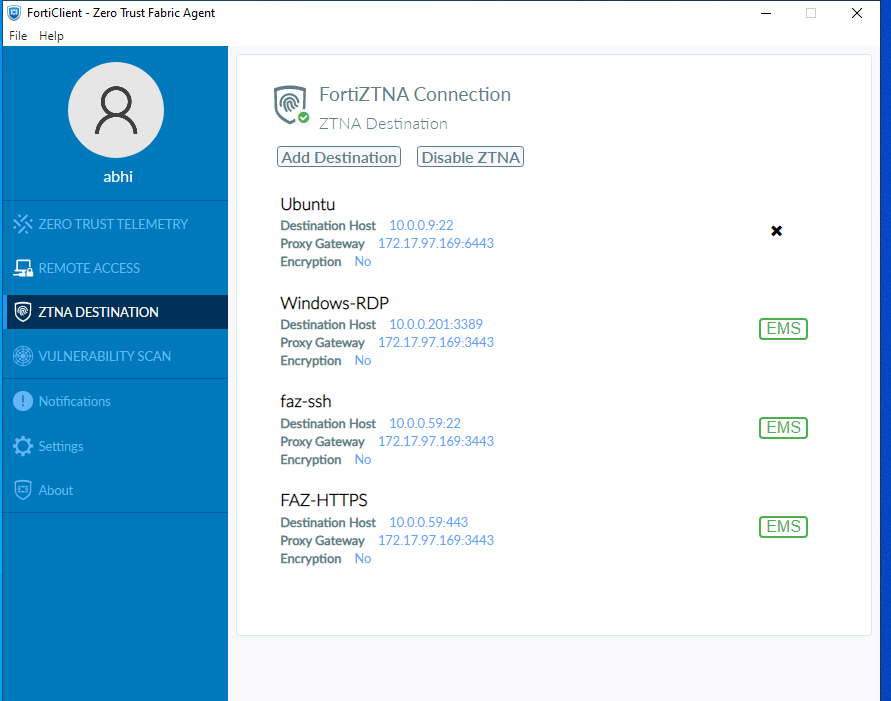The image size is (891, 701).
Task: Select the Ubuntu destination title
Action: tap(307, 204)
